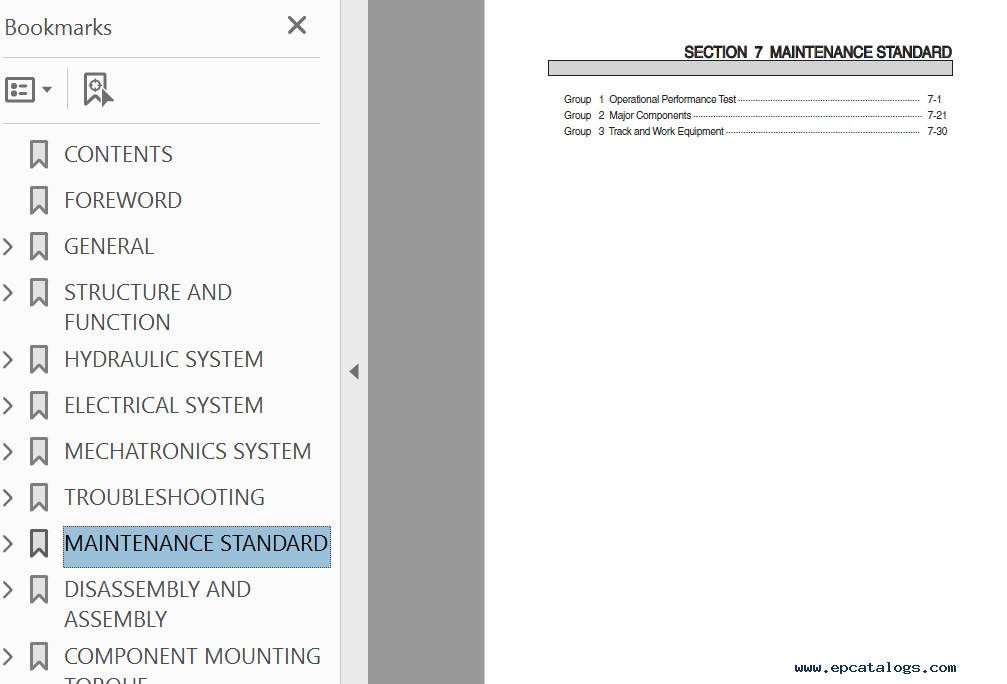The height and width of the screenshot is (684, 1007).
Task: Click the find current bookmark icon
Action: pyautogui.click(x=98, y=89)
